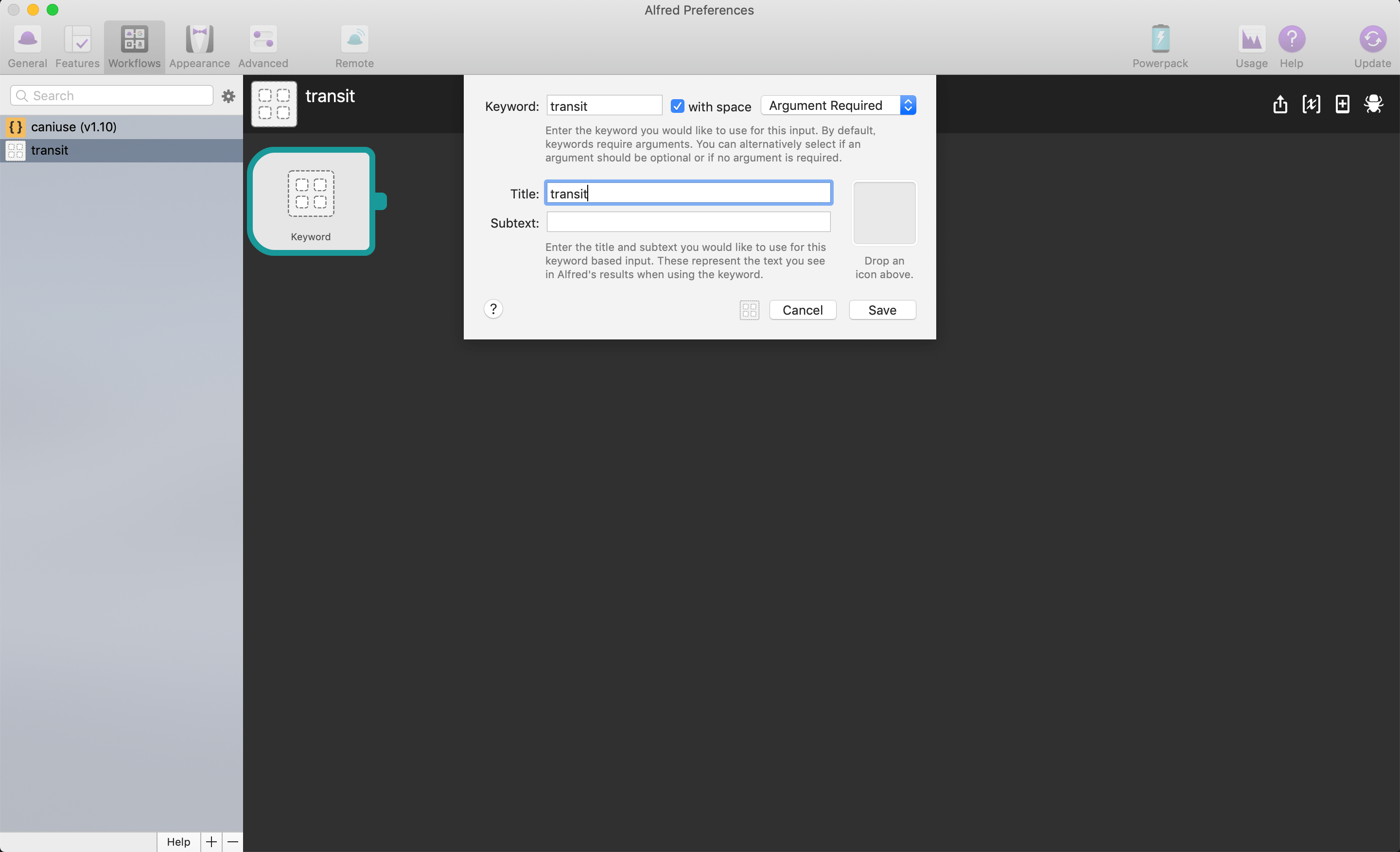
Task: Open the Argument Required dropdown
Action: [838, 106]
